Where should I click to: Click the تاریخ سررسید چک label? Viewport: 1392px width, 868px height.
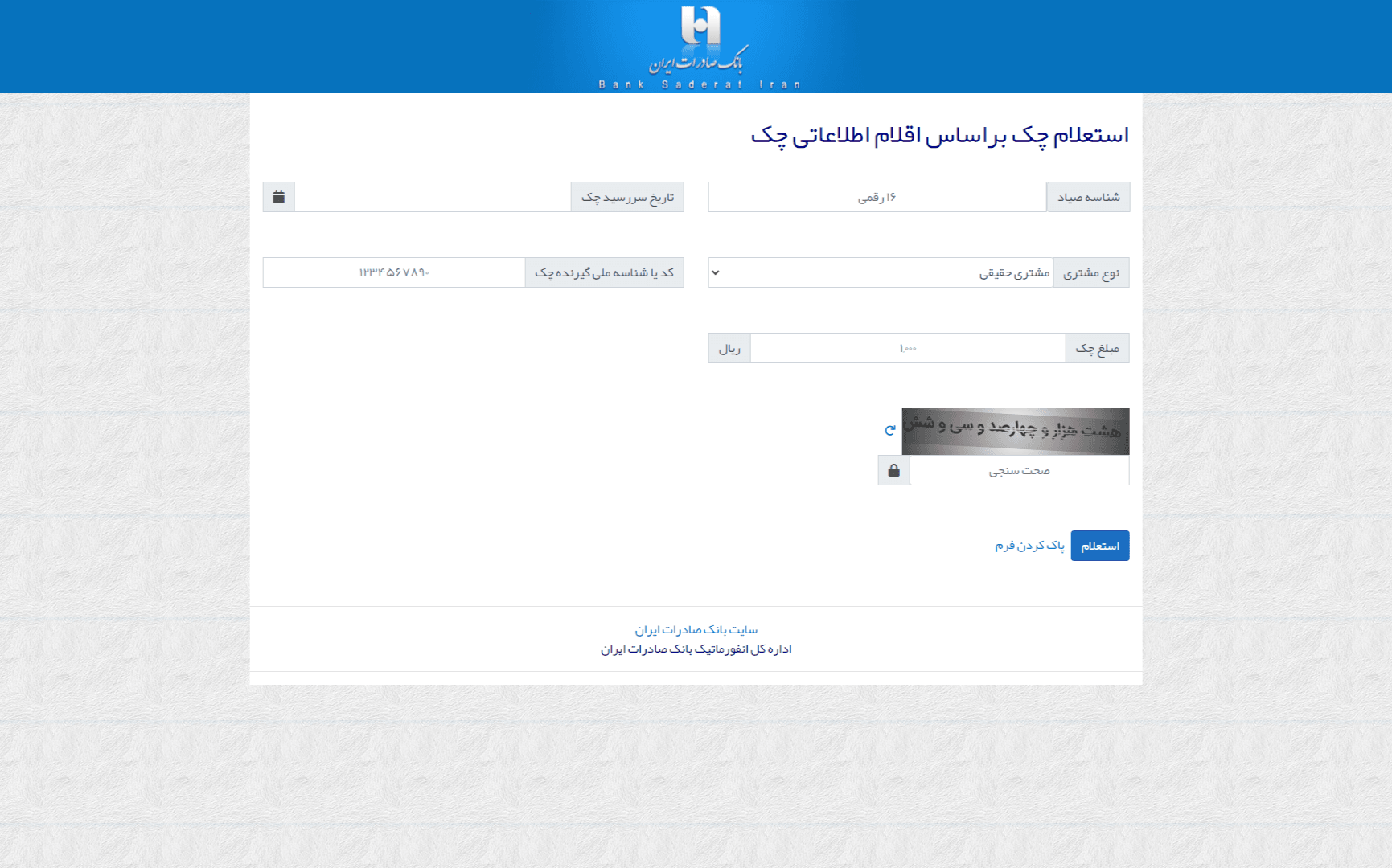click(628, 197)
